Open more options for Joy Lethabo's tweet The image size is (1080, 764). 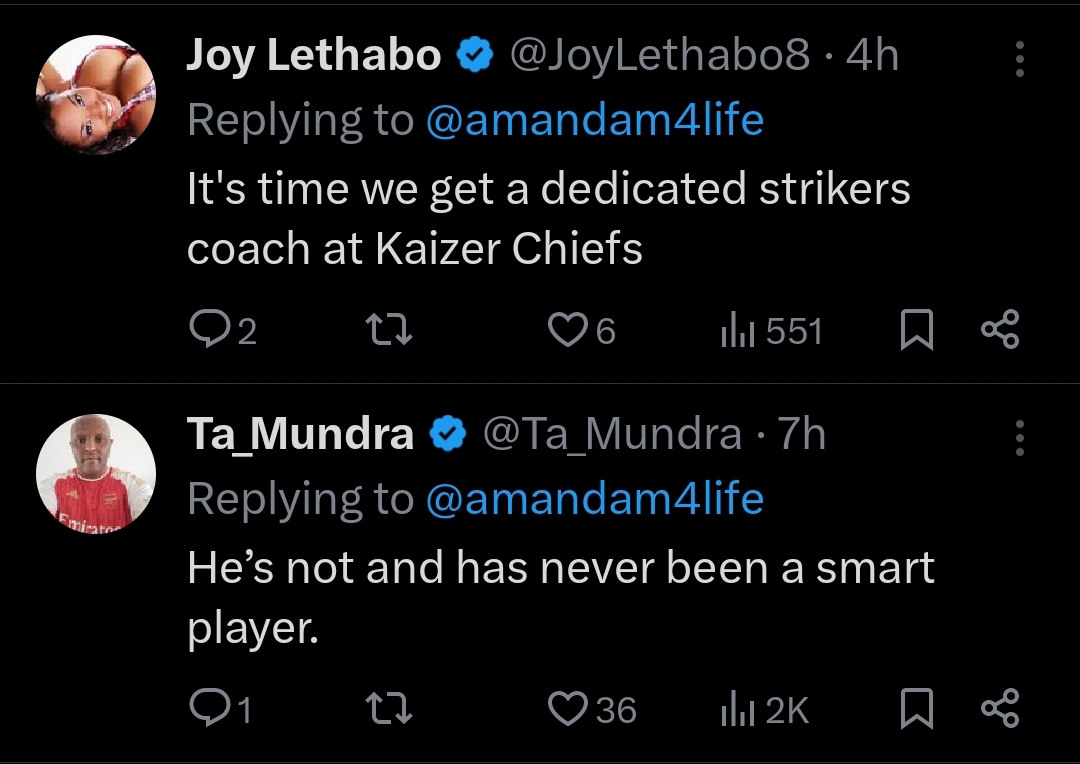pyautogui.click(x=1019, y=60)
